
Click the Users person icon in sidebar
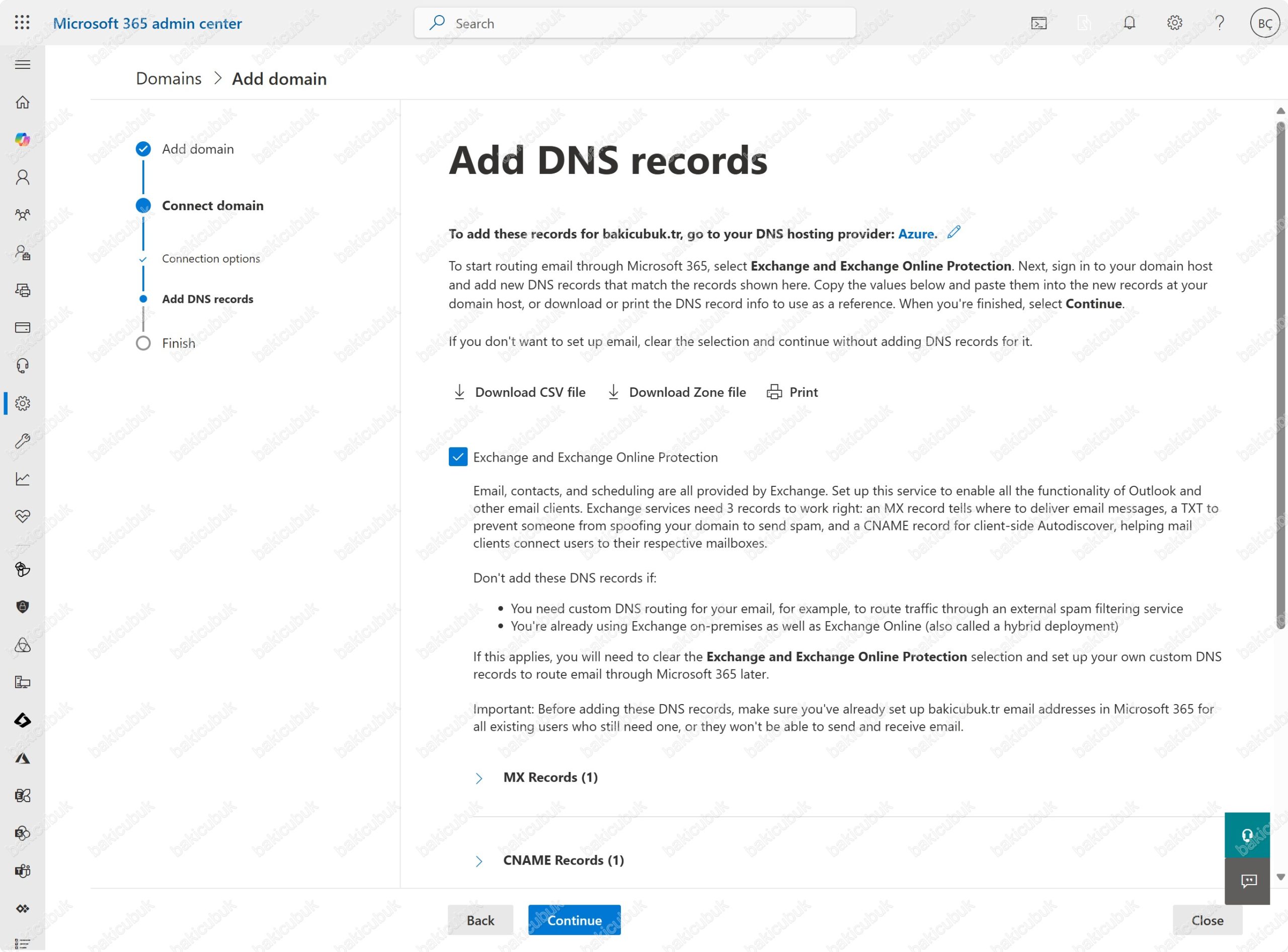point(23,177)
